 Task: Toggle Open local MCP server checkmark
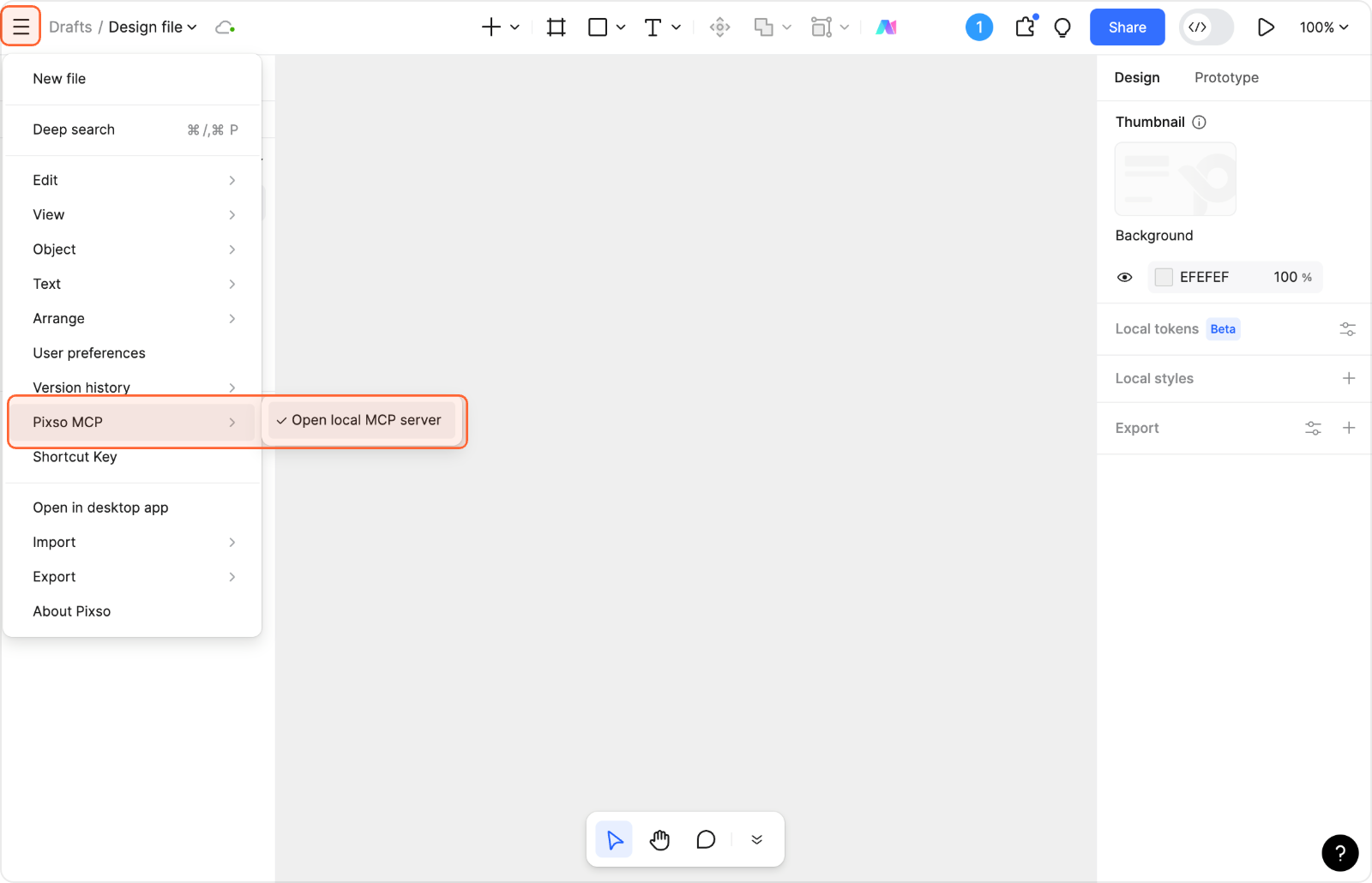click(361, 420)
